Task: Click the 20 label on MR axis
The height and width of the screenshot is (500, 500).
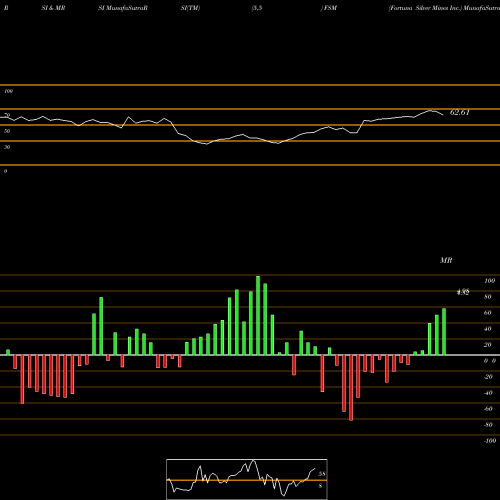Action: pos(488,345)
